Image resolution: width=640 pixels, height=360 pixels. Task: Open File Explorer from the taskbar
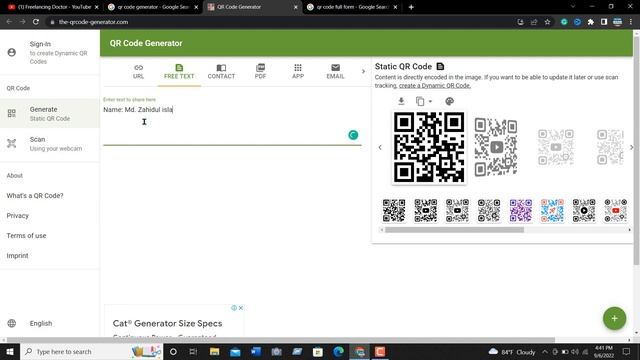point(215,351)
